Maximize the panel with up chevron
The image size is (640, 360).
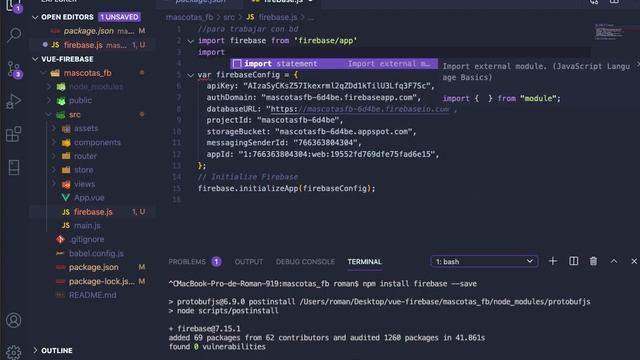click(x=614, y=261)
